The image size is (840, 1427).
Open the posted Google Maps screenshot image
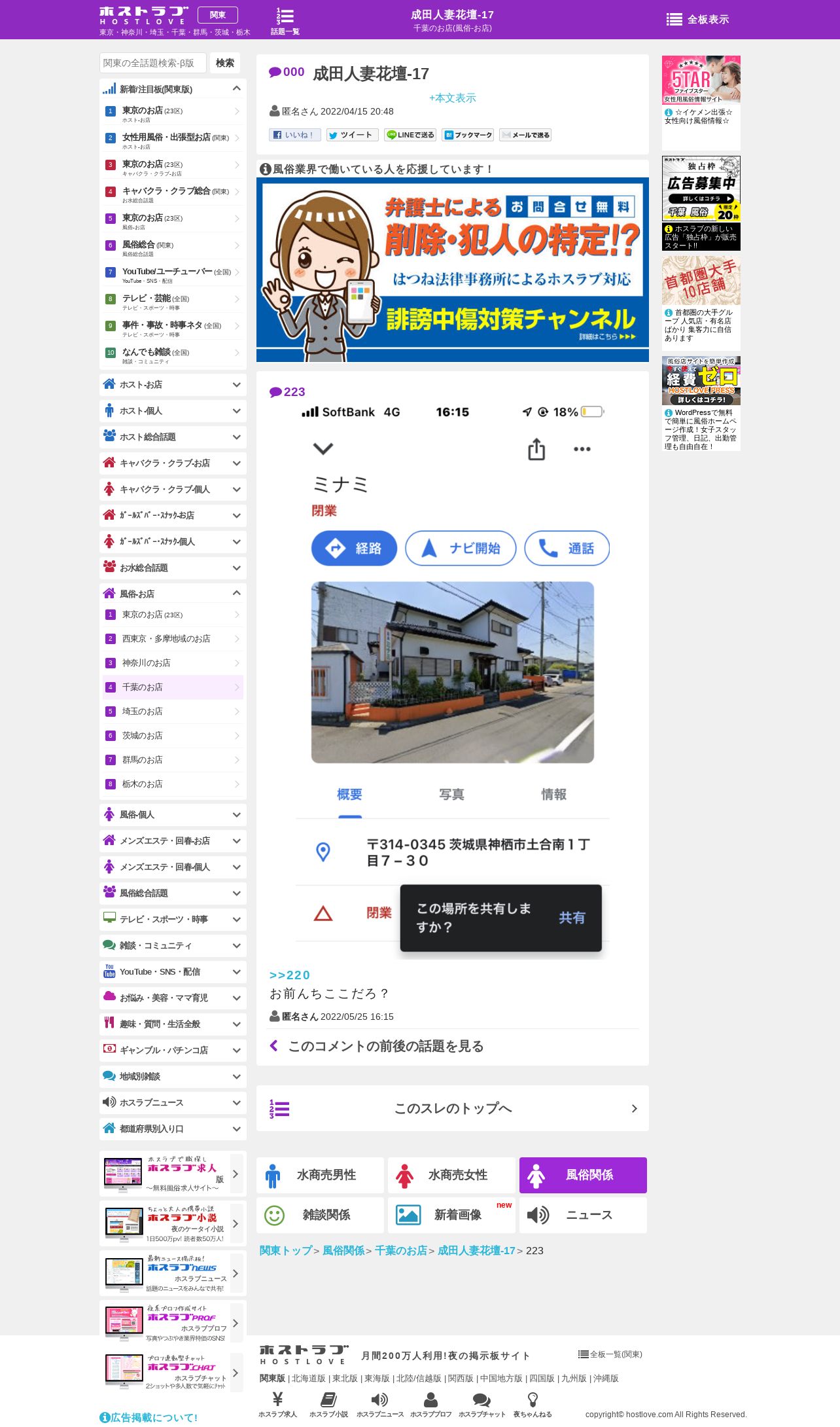(453, 679)
